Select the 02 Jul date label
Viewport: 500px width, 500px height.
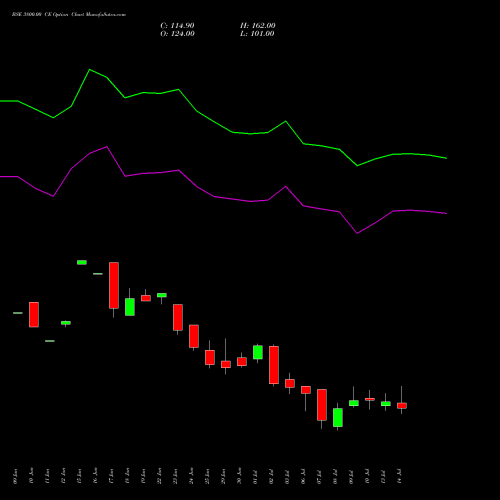[x=272, y=476]
